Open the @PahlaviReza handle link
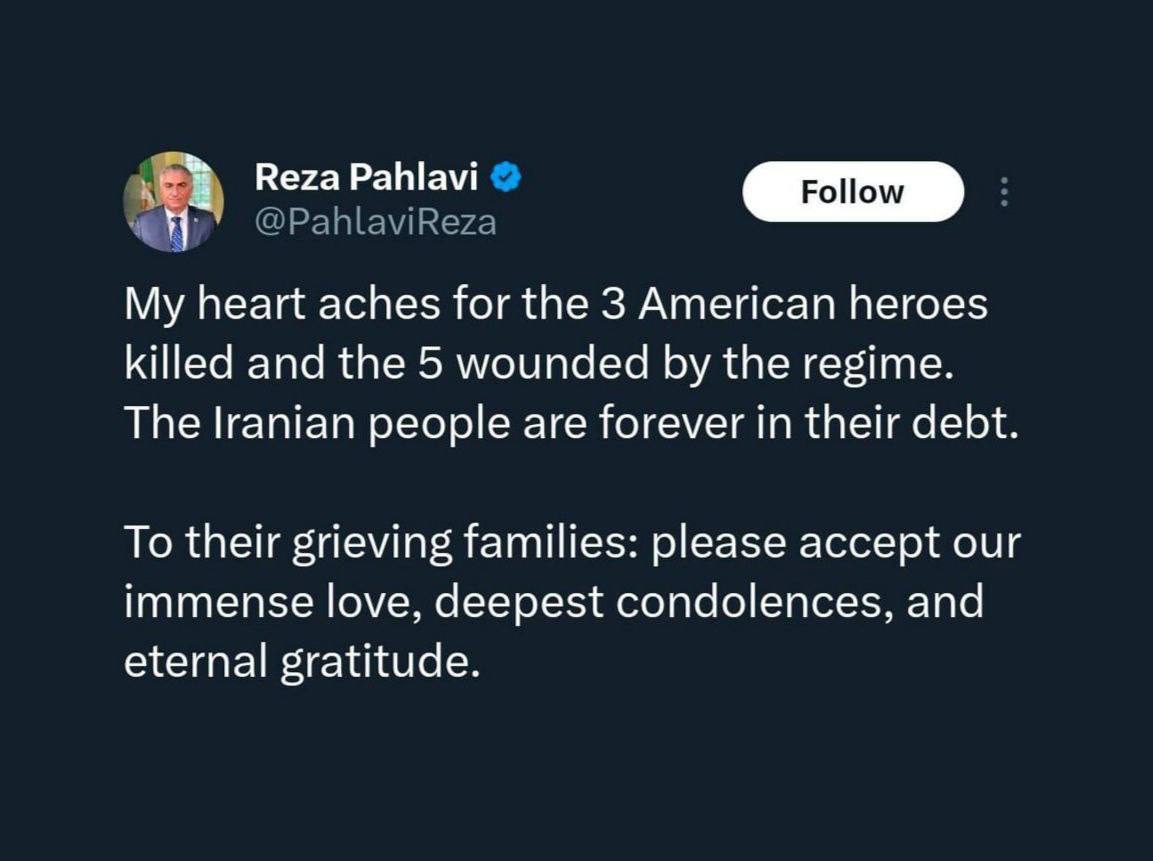Image resolution: width=1153 pixels, height=861 pixels. coord(375,222)
